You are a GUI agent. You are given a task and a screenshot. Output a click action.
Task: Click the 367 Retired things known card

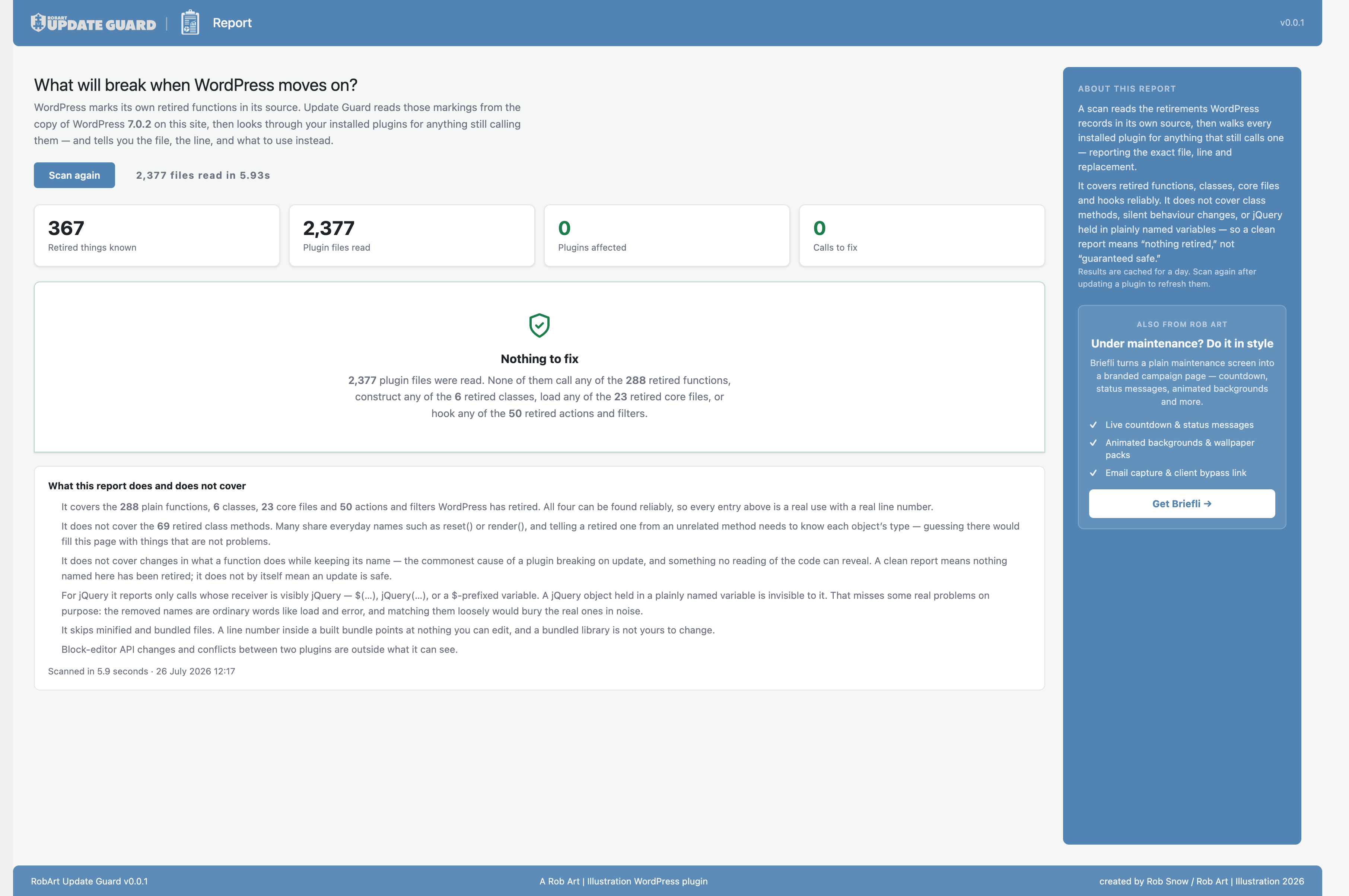[x=156, y=235]
